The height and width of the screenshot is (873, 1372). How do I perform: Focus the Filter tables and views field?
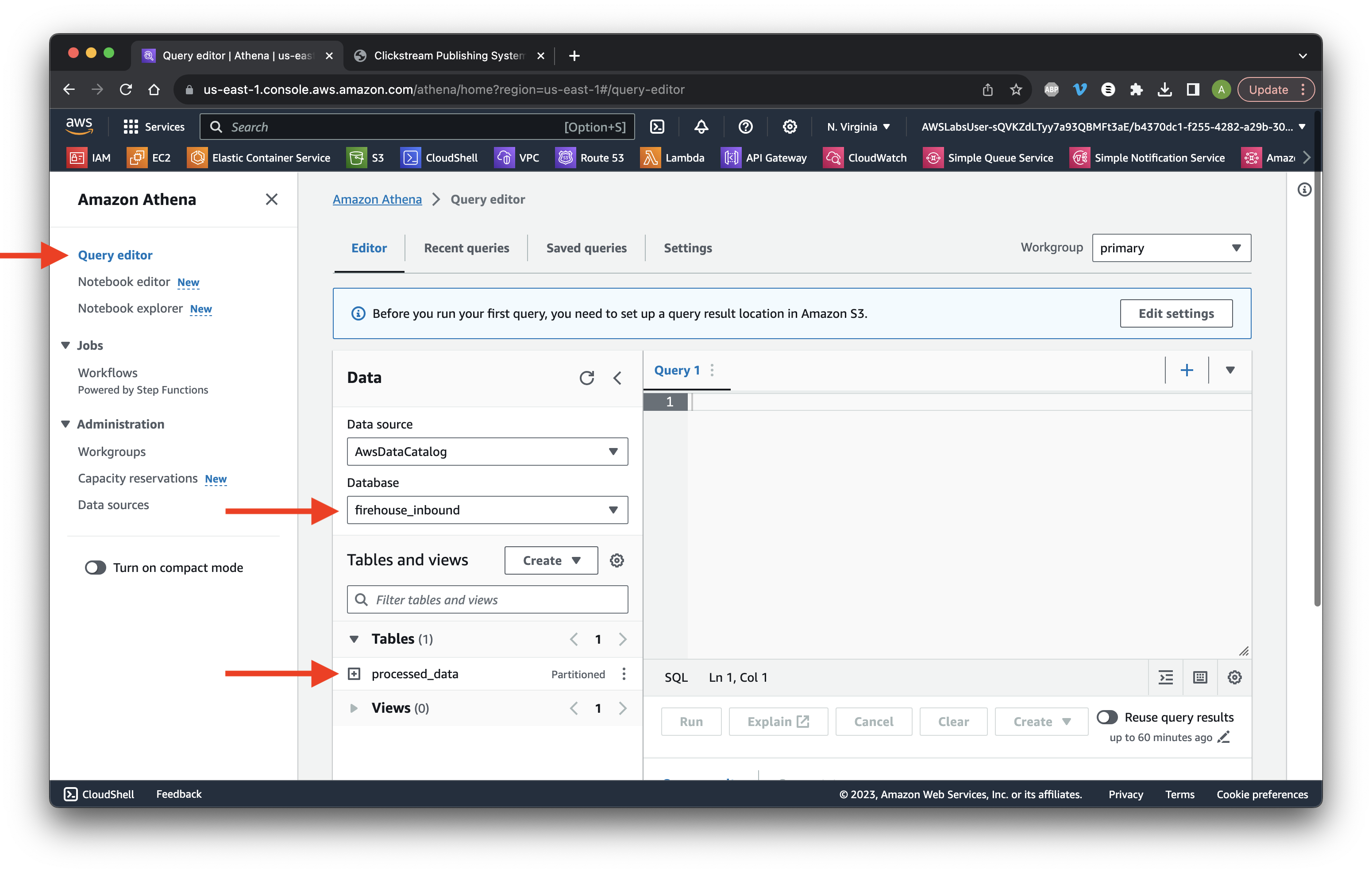487,599
